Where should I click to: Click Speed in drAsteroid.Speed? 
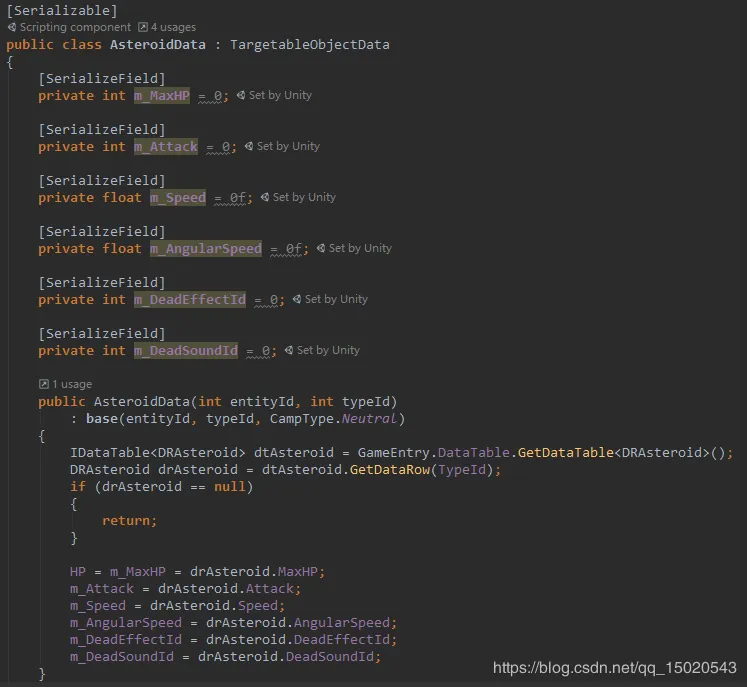point(258,606)
